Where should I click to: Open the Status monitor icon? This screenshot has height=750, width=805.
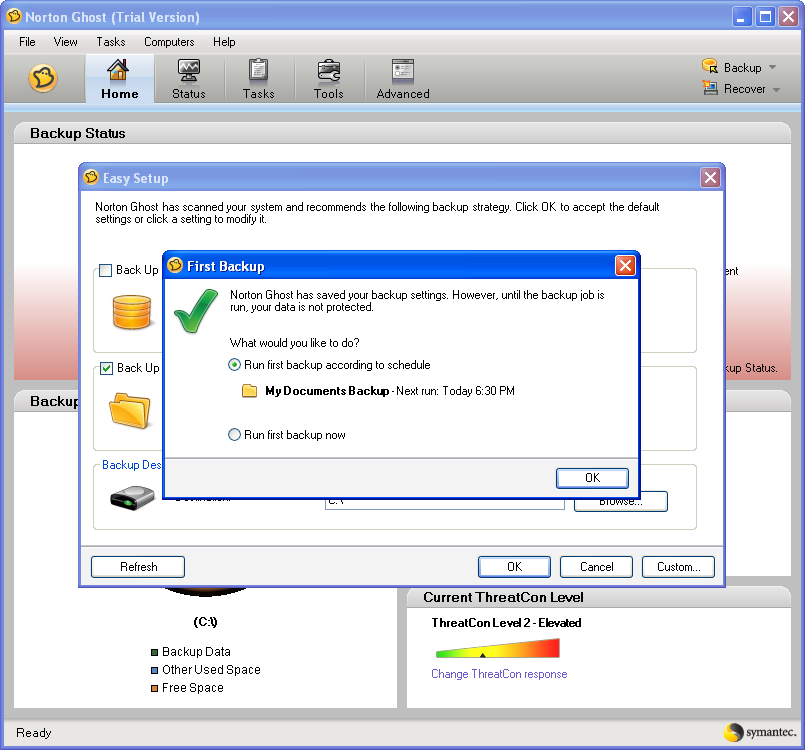pyautogui.click(x=188, y=70)
